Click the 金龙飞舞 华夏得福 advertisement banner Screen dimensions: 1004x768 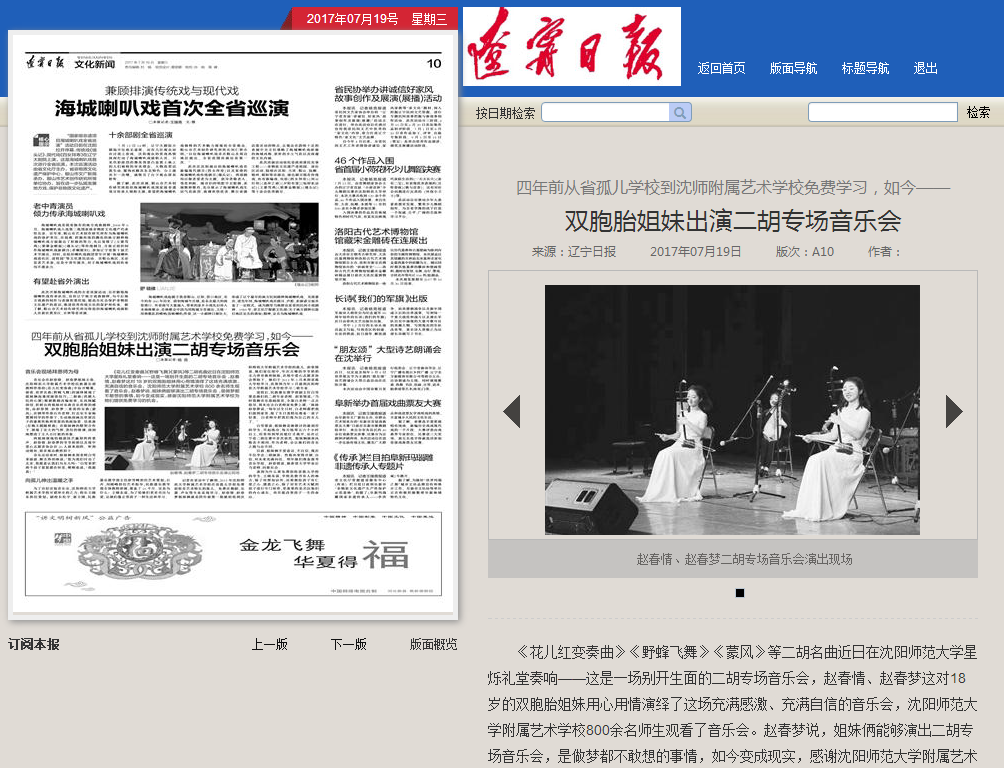tap(232, 552)
